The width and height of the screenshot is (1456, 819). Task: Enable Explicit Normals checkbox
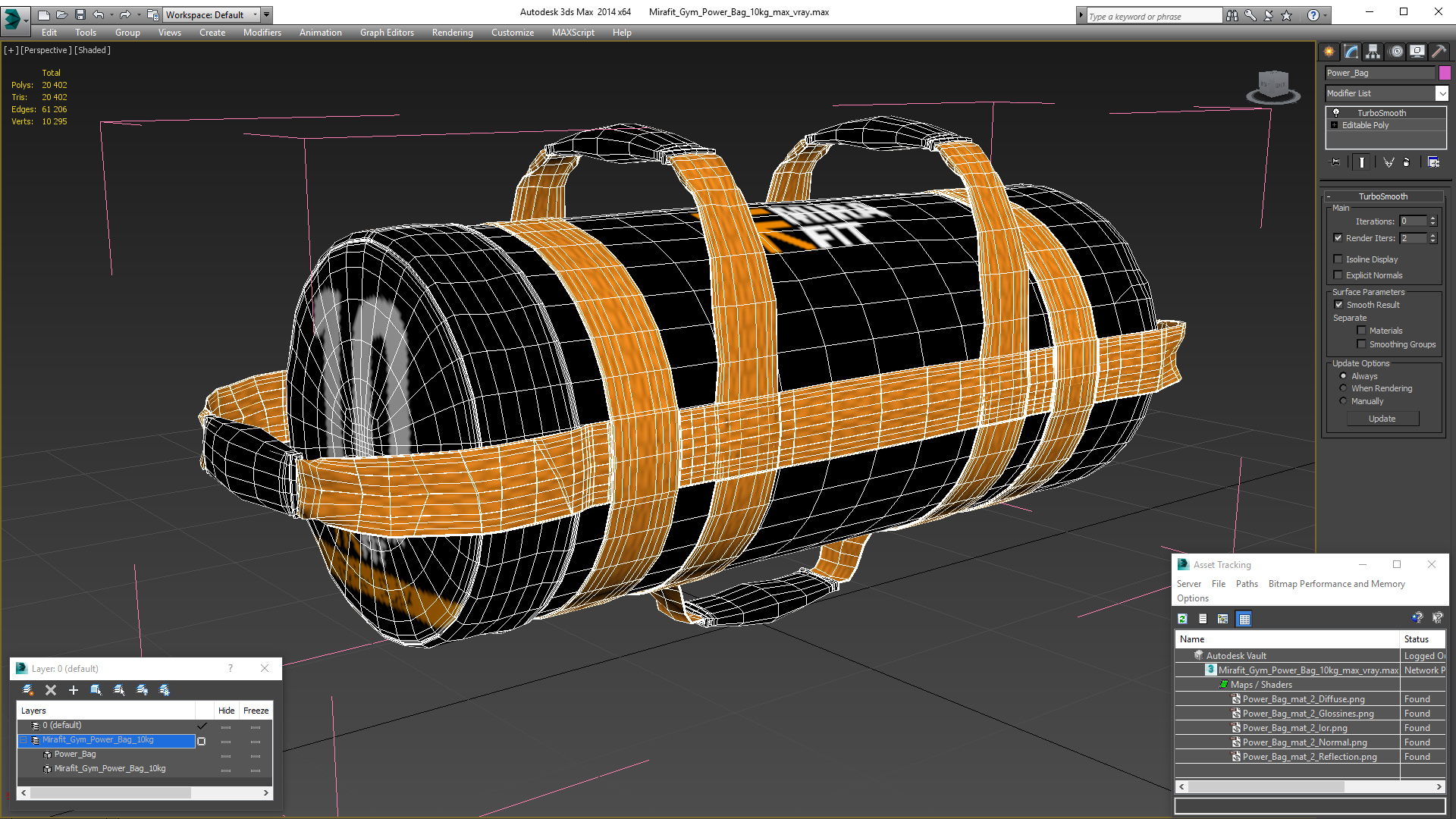coord(1338,275)
